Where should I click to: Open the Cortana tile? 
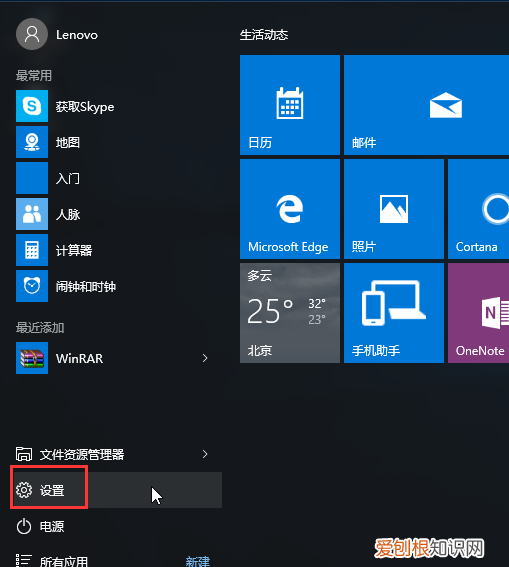[479, 209]
